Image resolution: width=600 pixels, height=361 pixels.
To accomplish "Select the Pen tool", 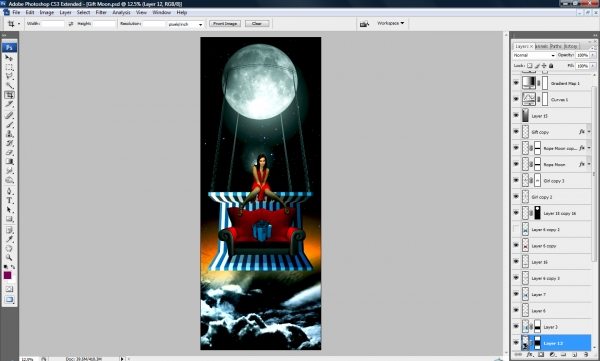I will click(x=9, y=191).
